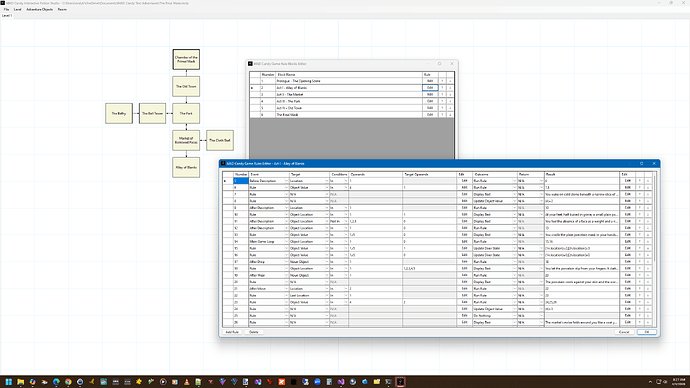690x388 pixels.
Task: Click the Add Rule button
Action: coord(232,332)
